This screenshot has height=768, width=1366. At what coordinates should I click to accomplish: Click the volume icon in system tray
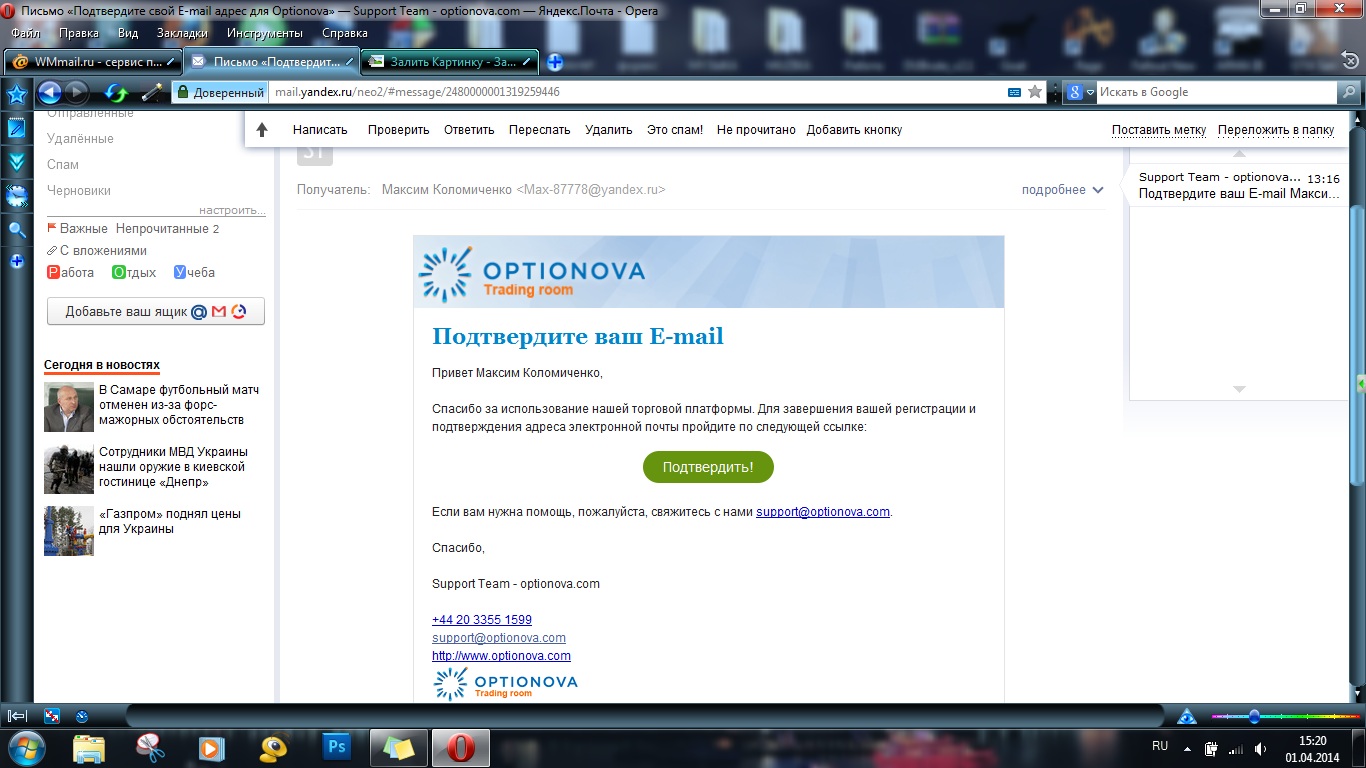(x=1260, y=748)
